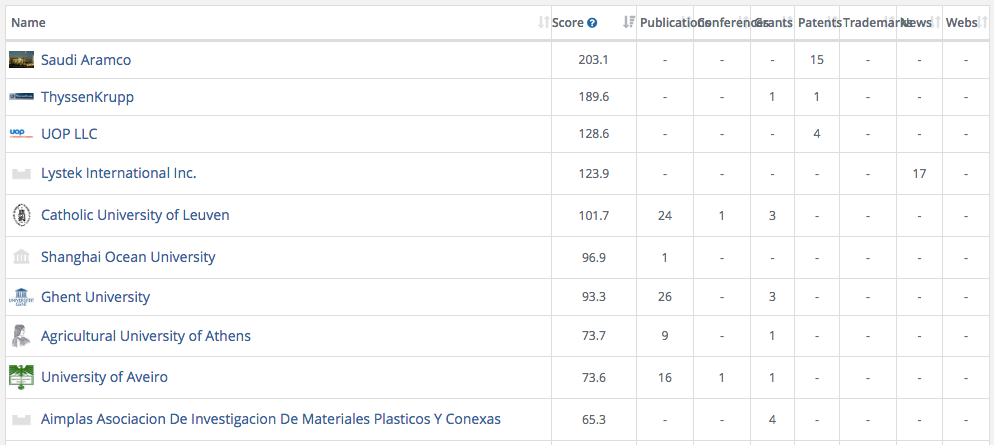Select University of Aveiro score 73.6

(x=593, y=377)
